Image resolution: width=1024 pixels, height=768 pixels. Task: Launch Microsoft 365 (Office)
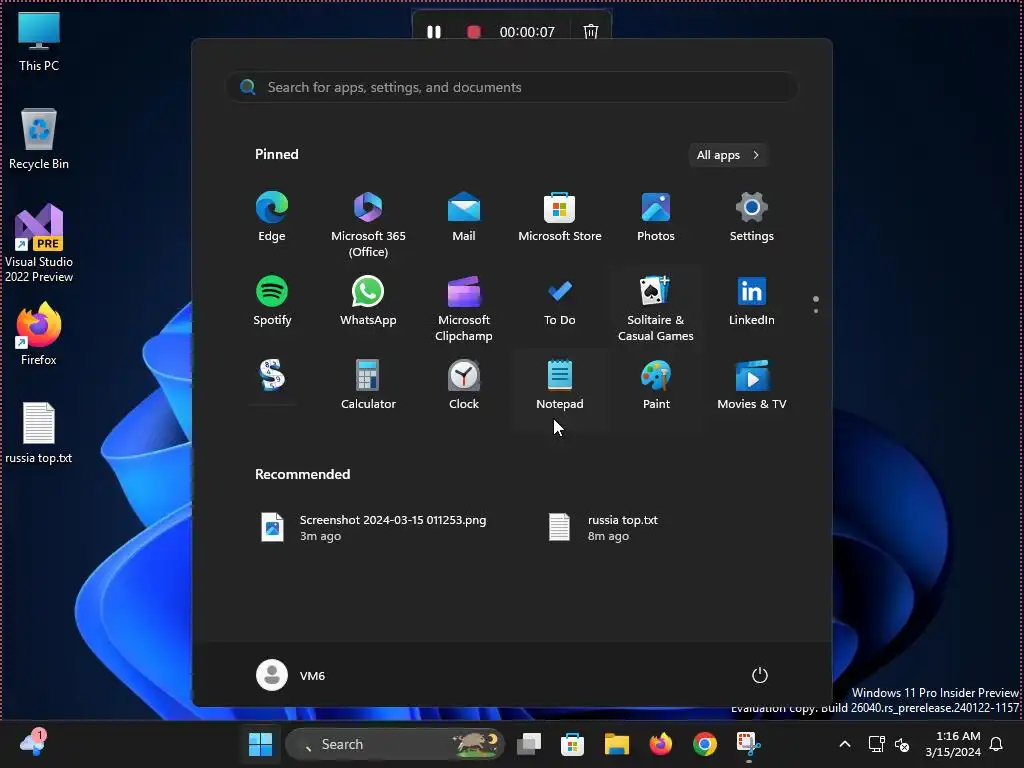(x=368, y=224)
